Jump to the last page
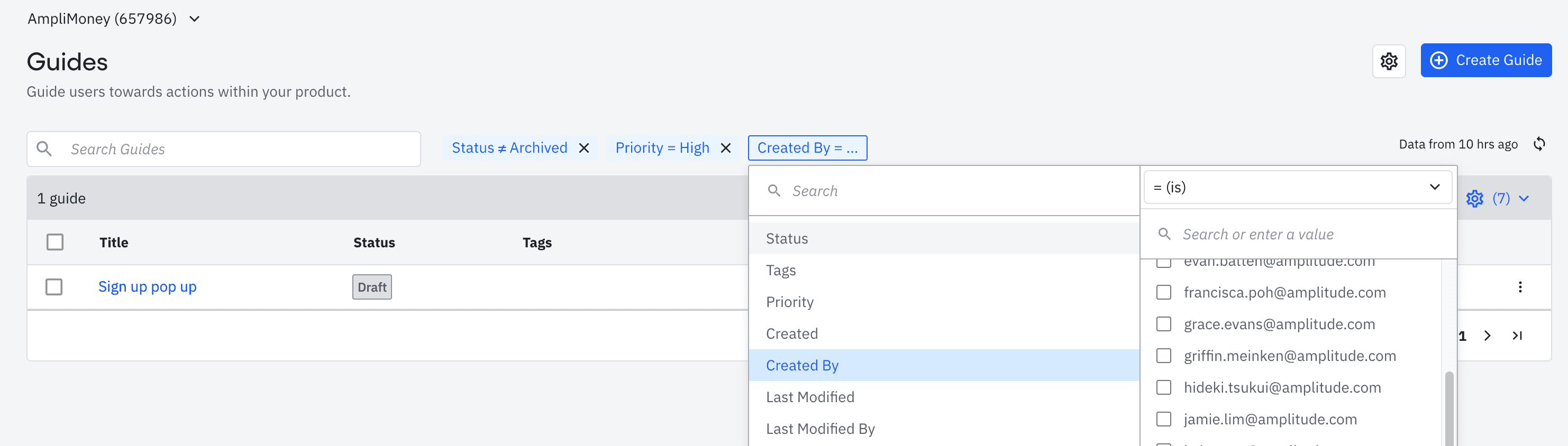Image resolution: width=1568 pixels, height=446 pixels. 1517,336
